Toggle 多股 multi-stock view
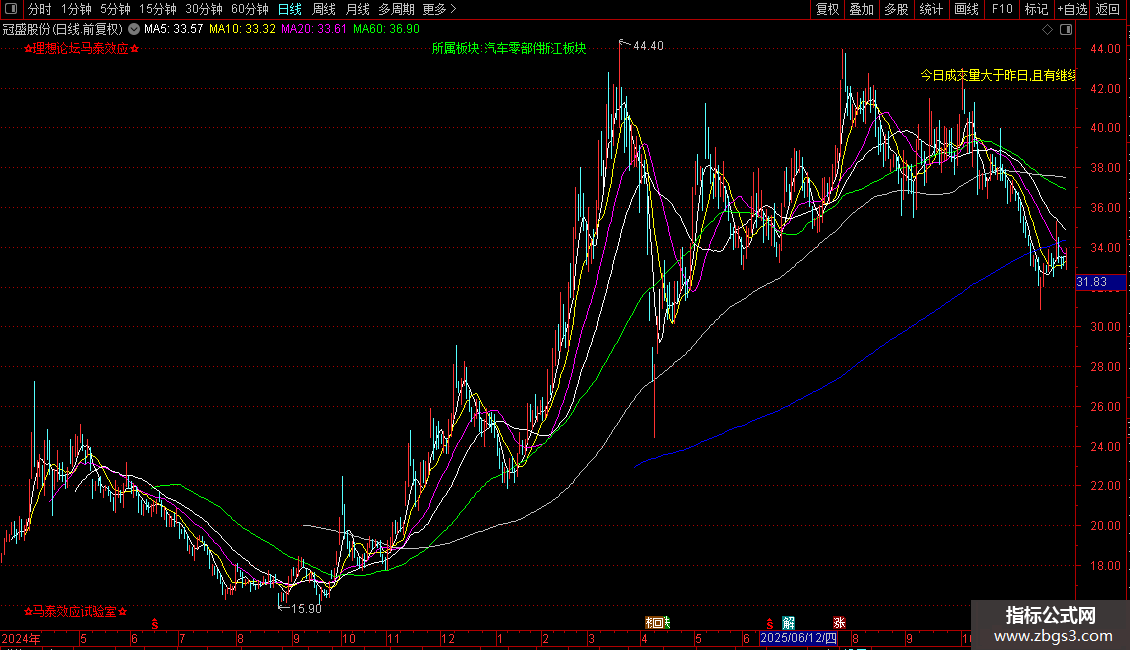 click(896, 10)
